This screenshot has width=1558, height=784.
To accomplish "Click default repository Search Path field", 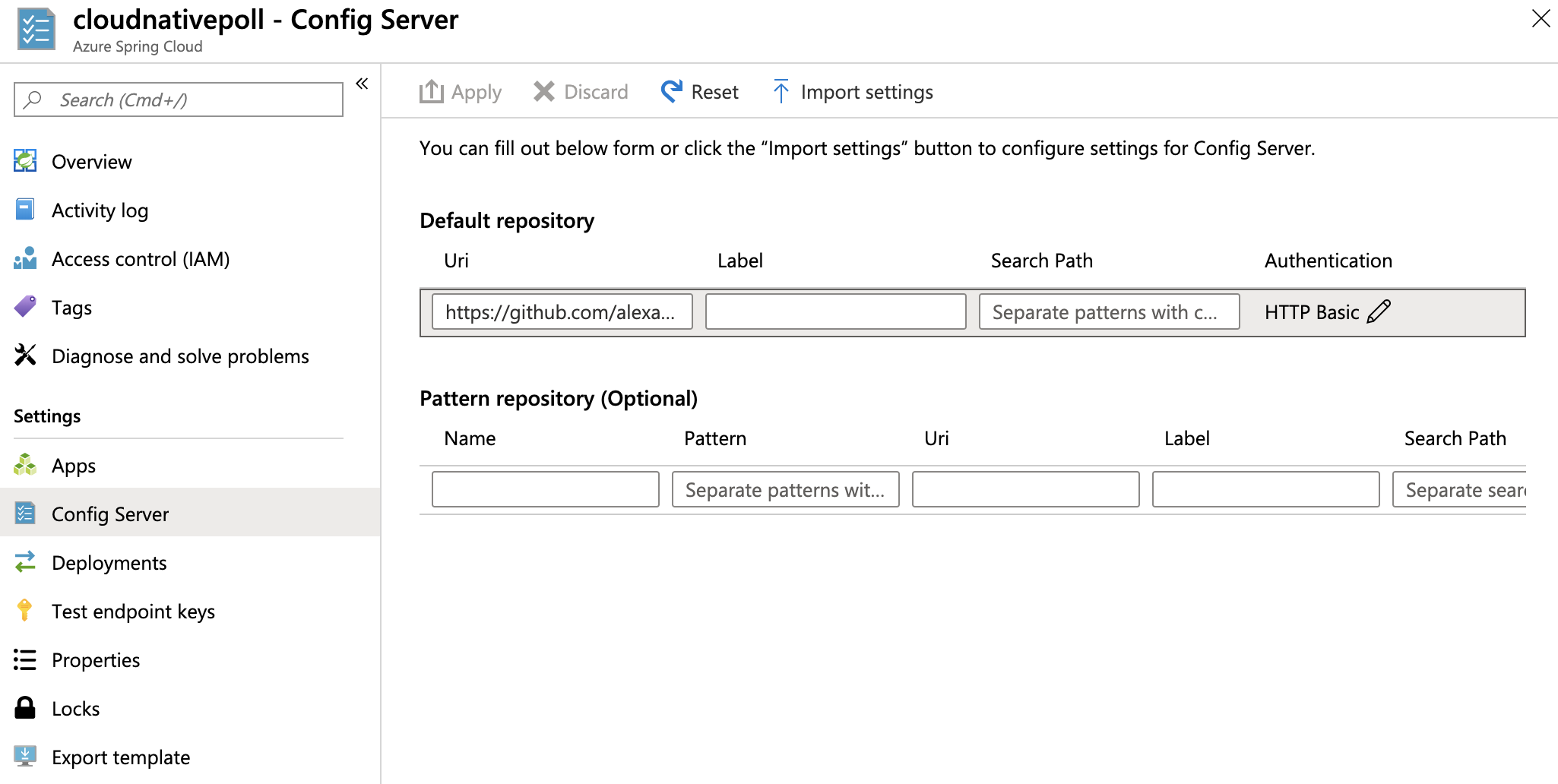I will point(1110,311).
